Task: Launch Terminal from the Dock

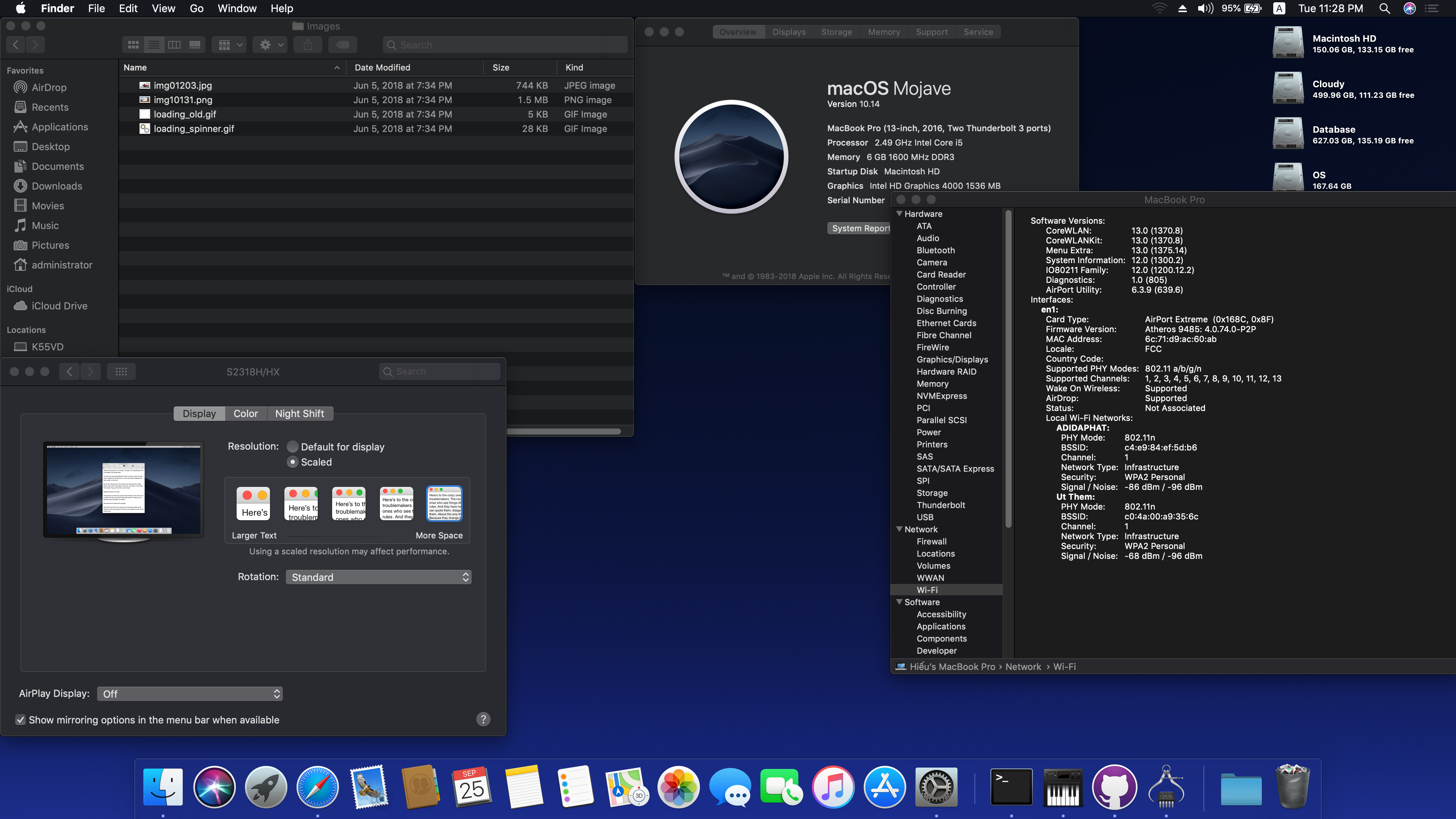Action: pyautogui.click(x=1011, y=787)
